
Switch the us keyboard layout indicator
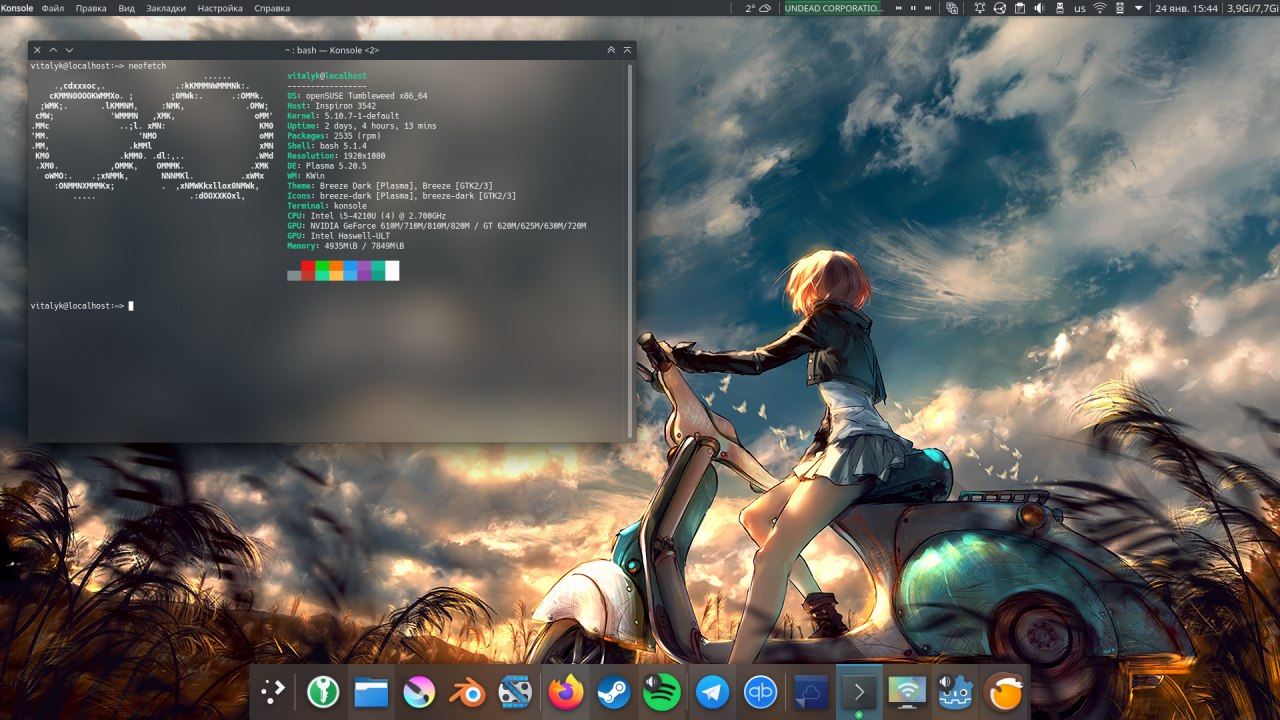[1080, 8]
